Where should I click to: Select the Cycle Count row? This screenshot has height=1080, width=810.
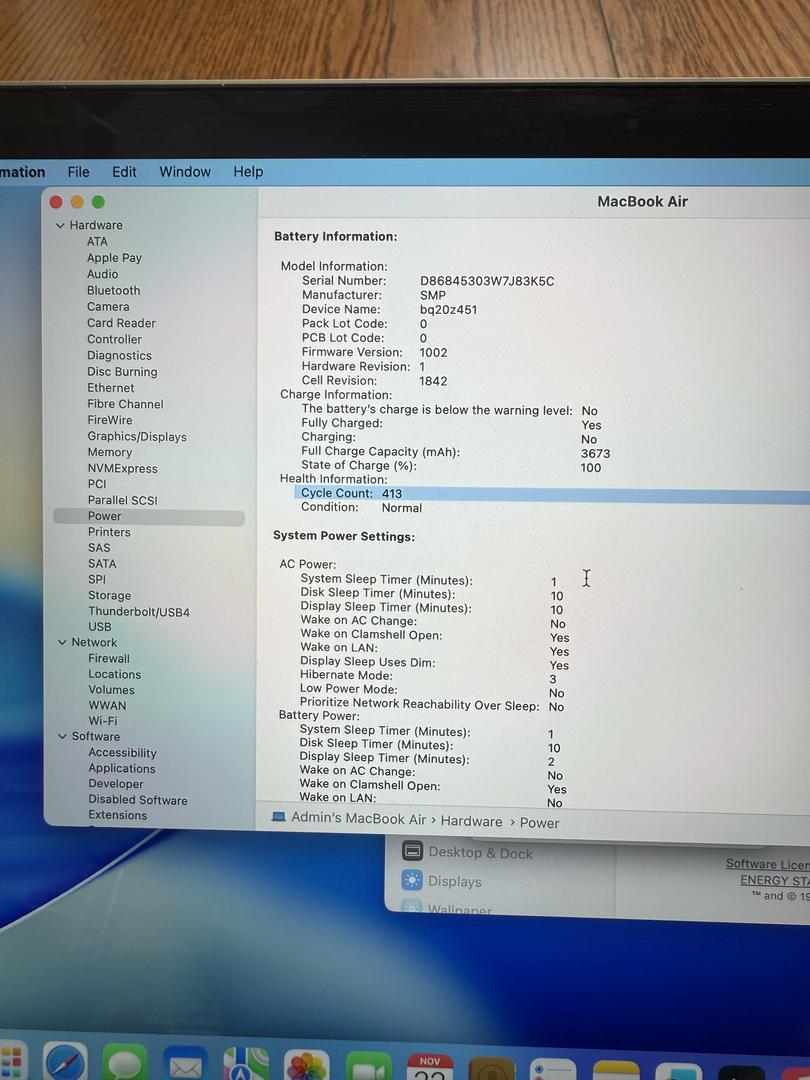click(351, 494)
